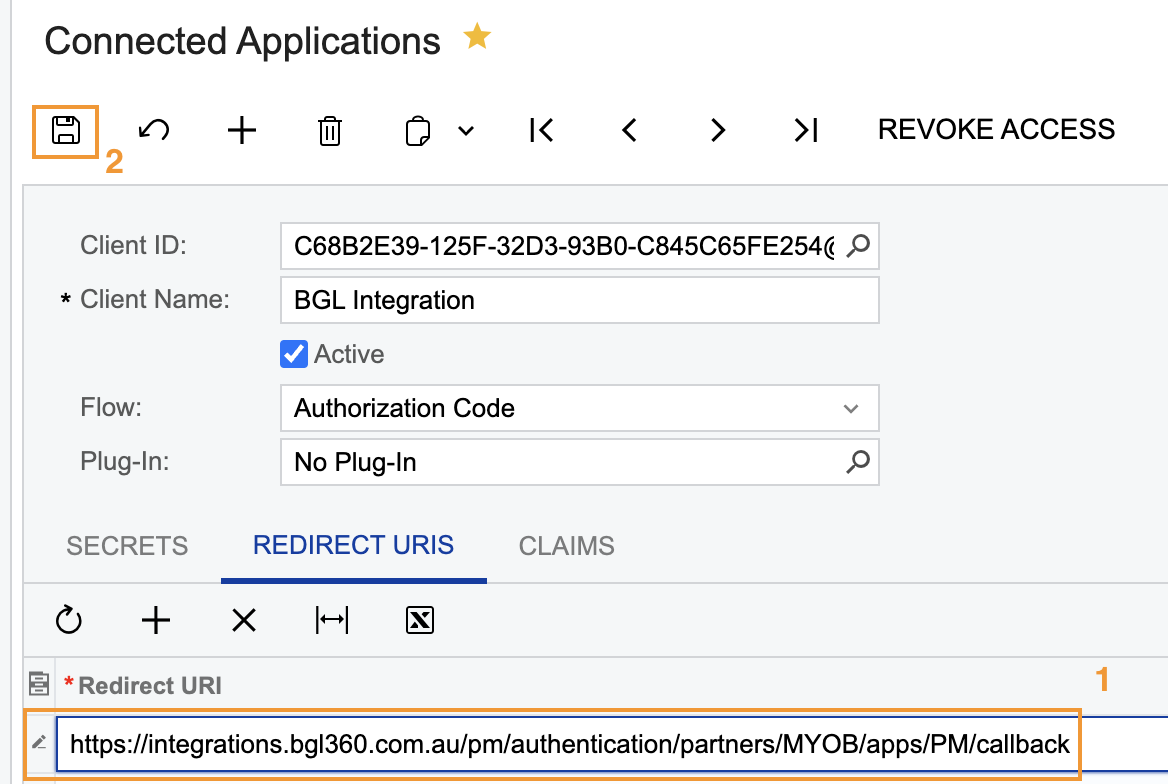The width and height of the screenshot is (1168, 784).
Task: Sort by the Redirect URI column header
Action: click(x=150, y=685)
